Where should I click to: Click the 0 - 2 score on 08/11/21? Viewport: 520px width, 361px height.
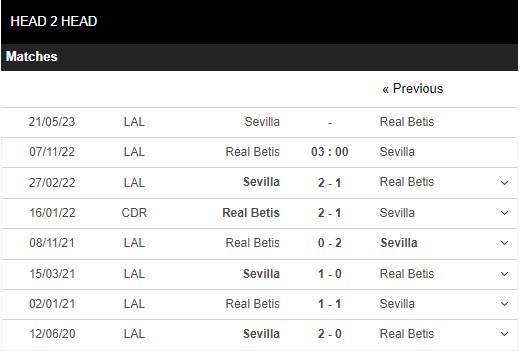tap(330, 243)
